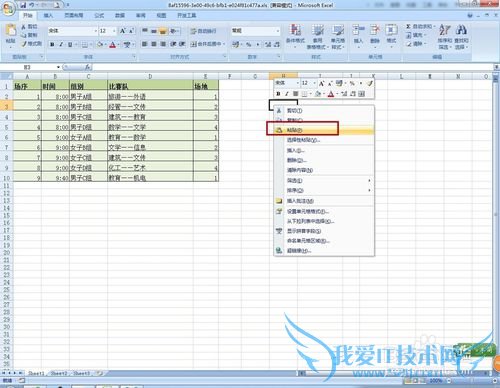This screenshot has width=500, height=388.
Task: Open the number format combo box
Action: pos(256,31)
